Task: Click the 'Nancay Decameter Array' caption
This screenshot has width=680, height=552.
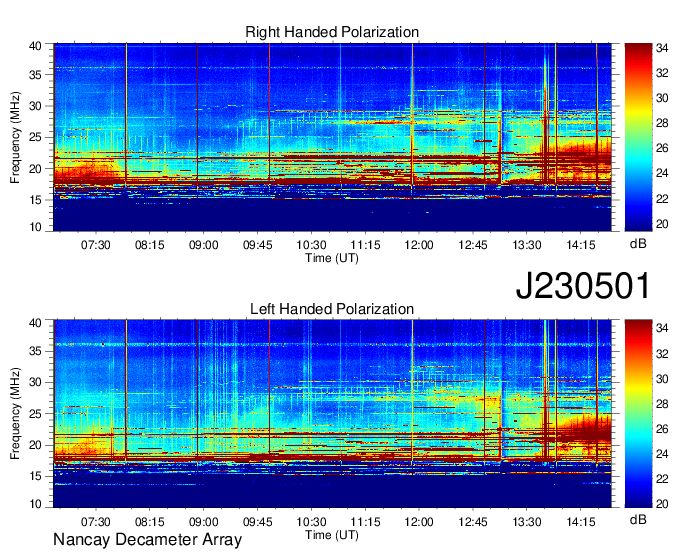Action: [147, 540]
